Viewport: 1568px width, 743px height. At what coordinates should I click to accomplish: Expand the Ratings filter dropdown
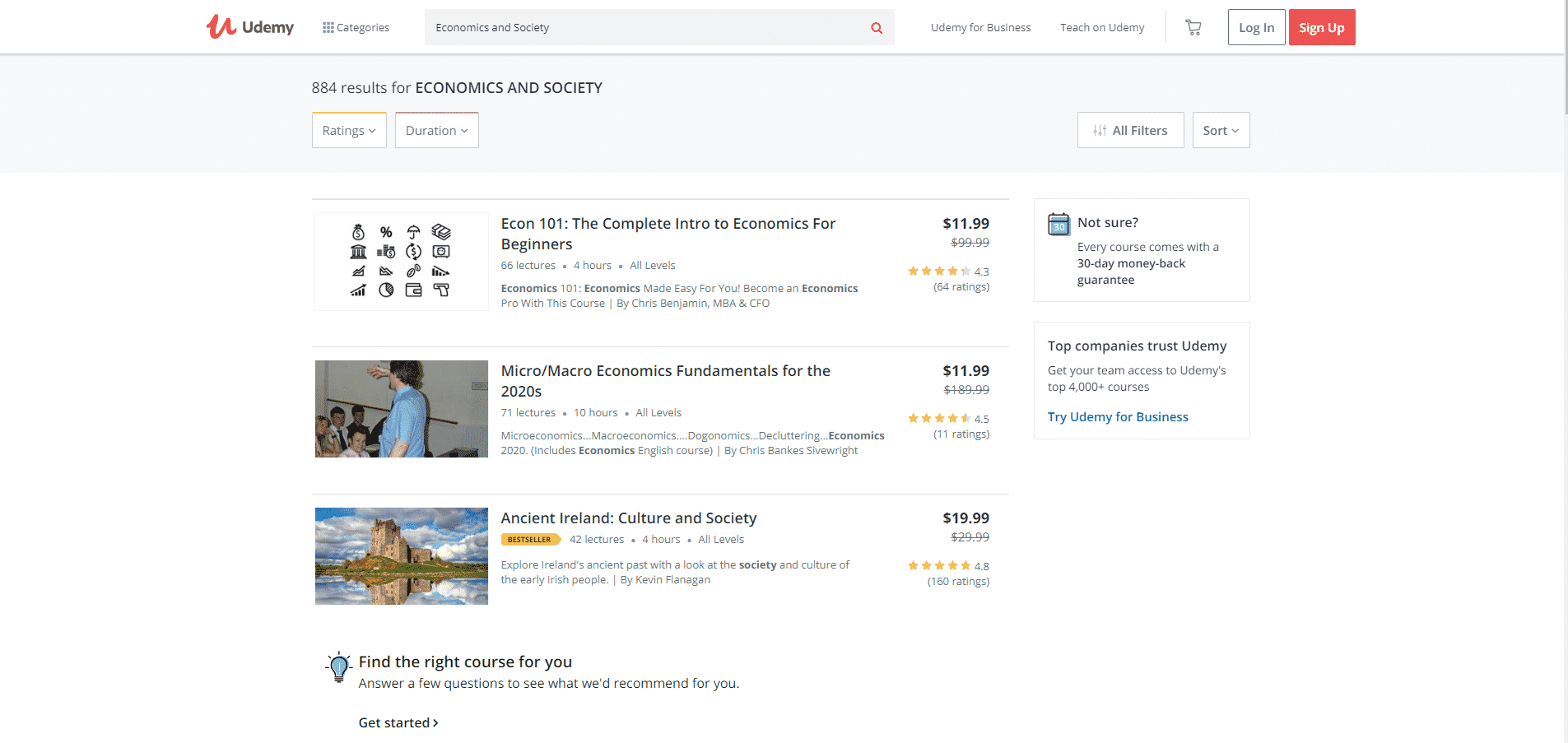(x=349, y=130)
